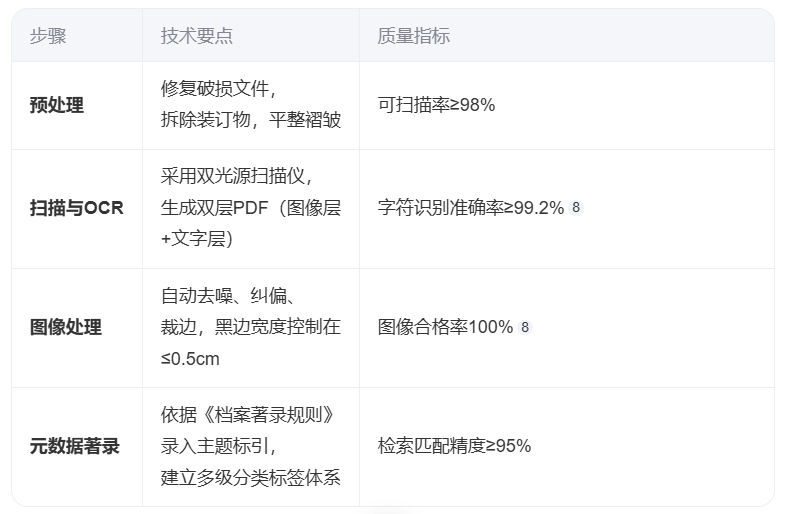Click the 图像合格率100% text
This screenshot has width=788, height=514.
(x=445, y=327)
